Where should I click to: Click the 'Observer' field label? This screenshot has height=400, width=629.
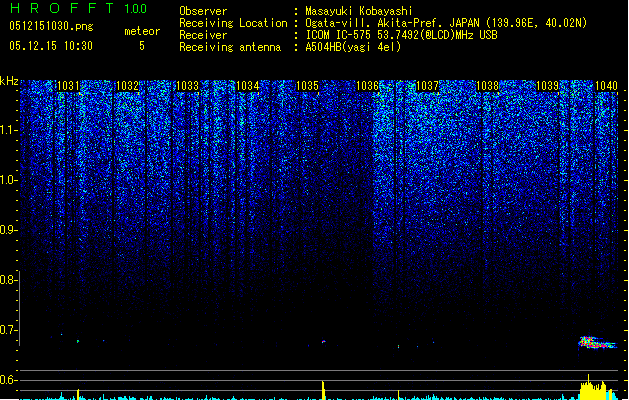click(203, 11)
